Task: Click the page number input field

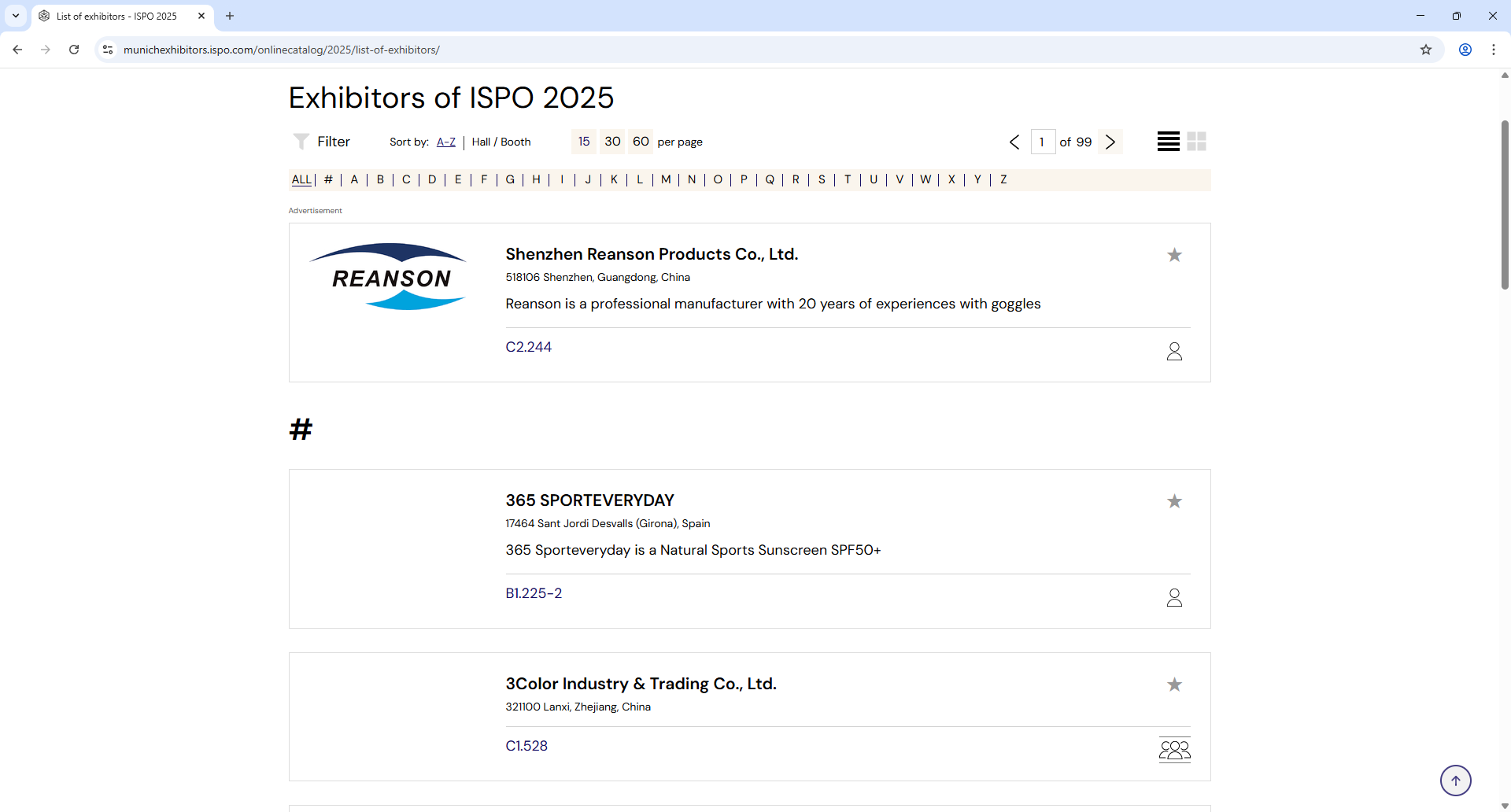Action: click(x=1043, y=142)
